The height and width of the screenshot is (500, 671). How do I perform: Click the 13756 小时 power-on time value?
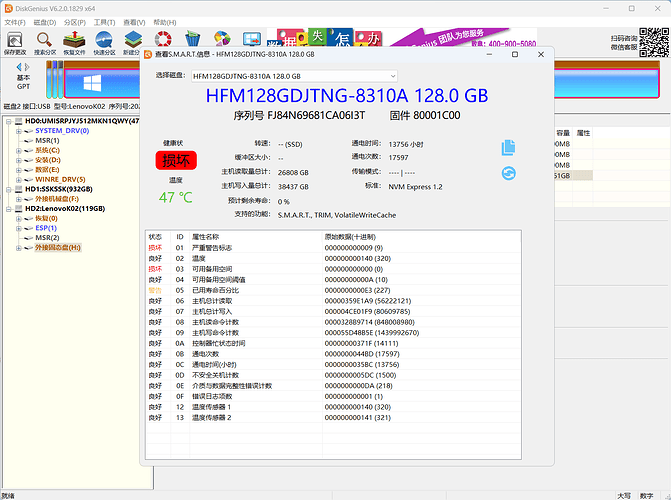tap(406, 145)
